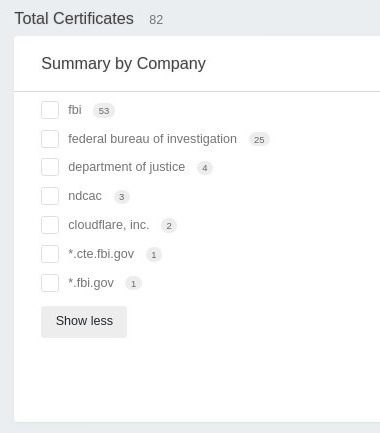Click the department of justice label
380x433 pixels.
pos(126,167)
